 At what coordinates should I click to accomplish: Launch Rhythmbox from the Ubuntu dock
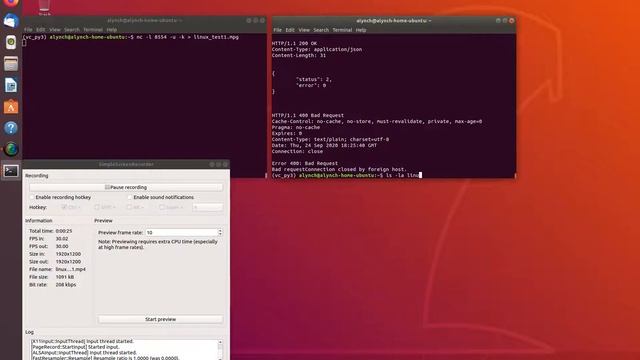[x=11, y=42]
